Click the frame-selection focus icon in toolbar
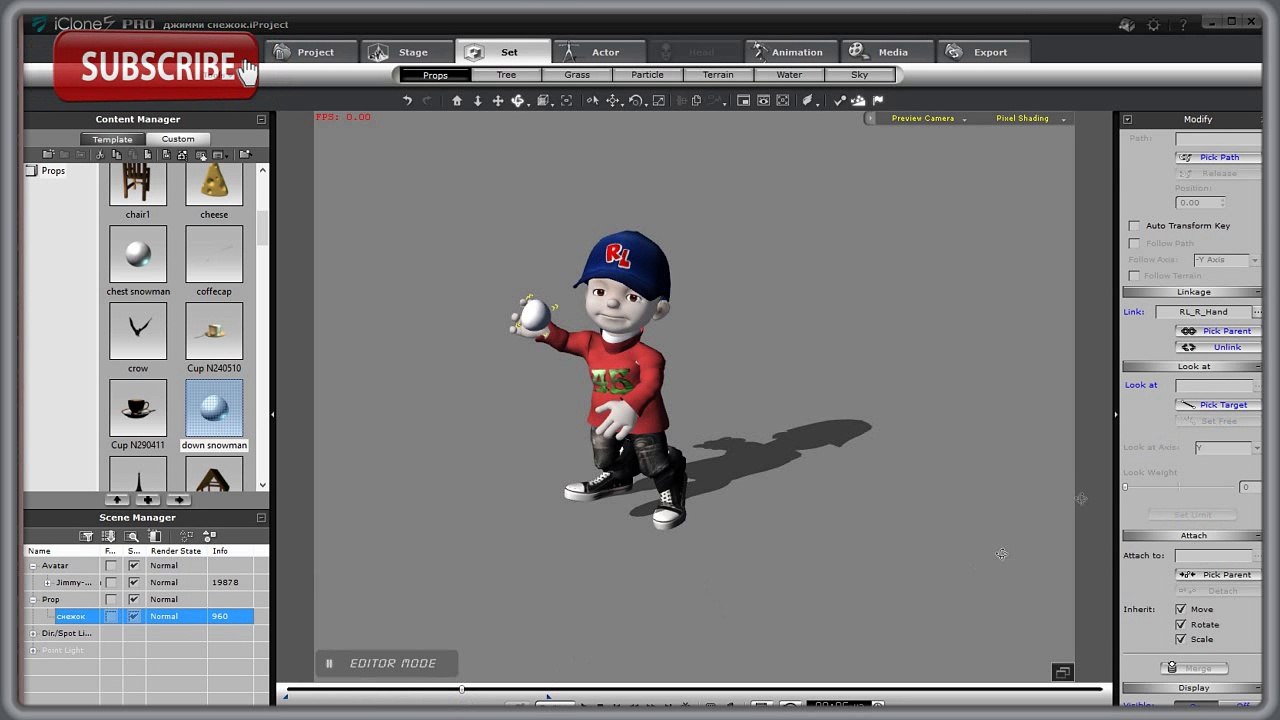The width and height of the screenshot is (1280, 720). click(566, 100)
